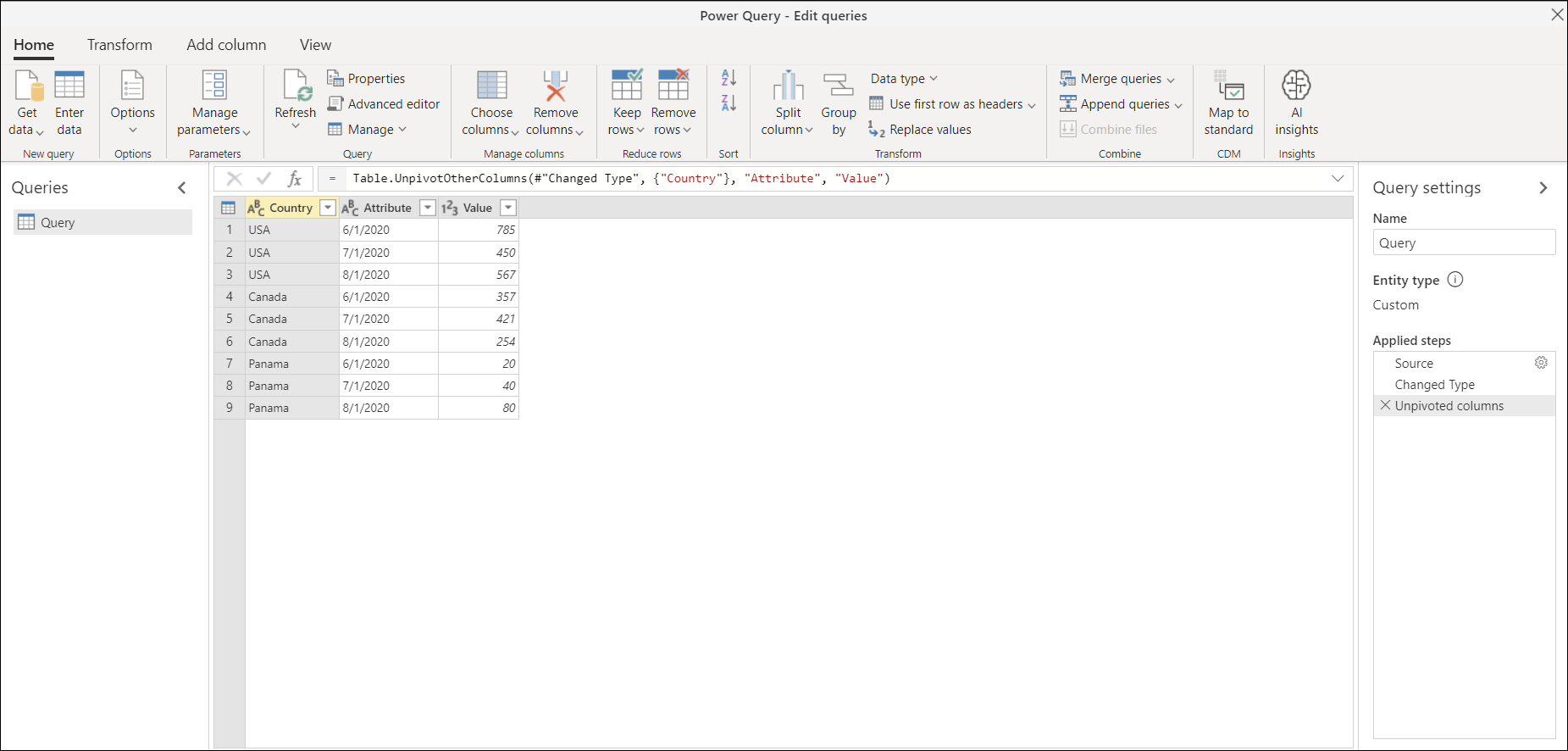Sort ascending with the A-Z icon
Image resolution: width=1568 pixels, height=751 pixels.
(x=729, y=78)
